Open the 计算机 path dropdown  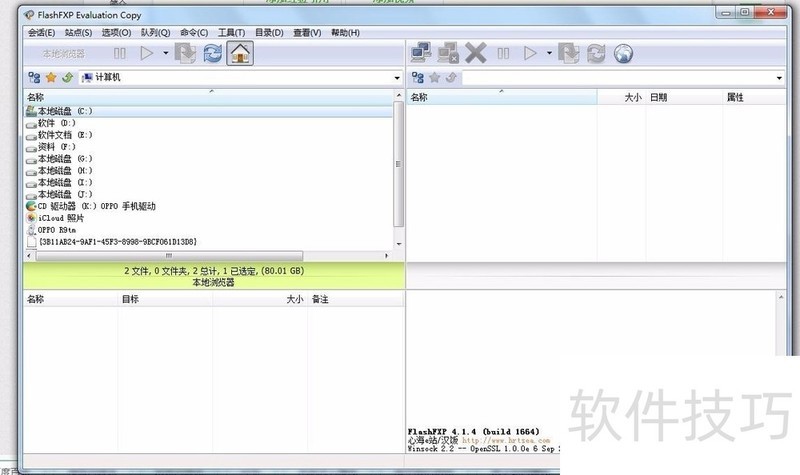pyautogui.click(x=397, y=78)
